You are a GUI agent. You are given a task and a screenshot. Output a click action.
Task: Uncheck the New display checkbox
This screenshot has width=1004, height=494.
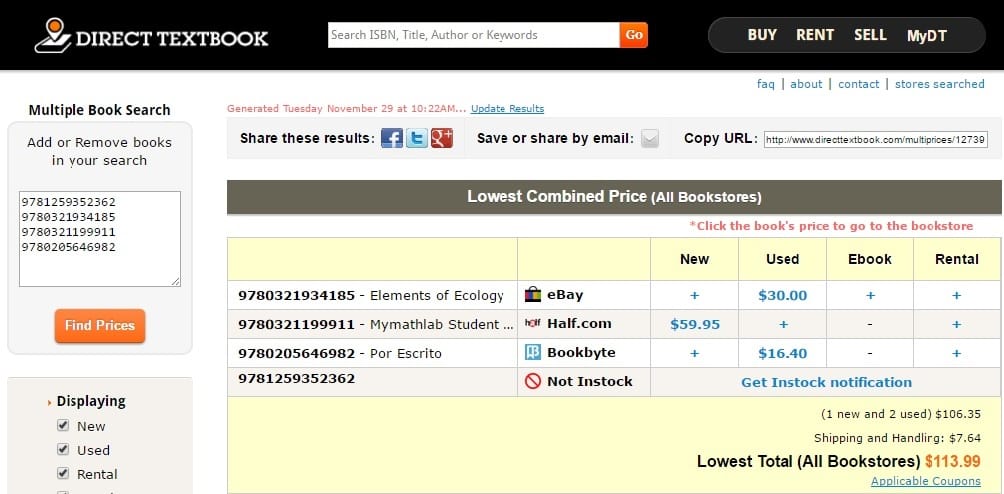(63, 426)
